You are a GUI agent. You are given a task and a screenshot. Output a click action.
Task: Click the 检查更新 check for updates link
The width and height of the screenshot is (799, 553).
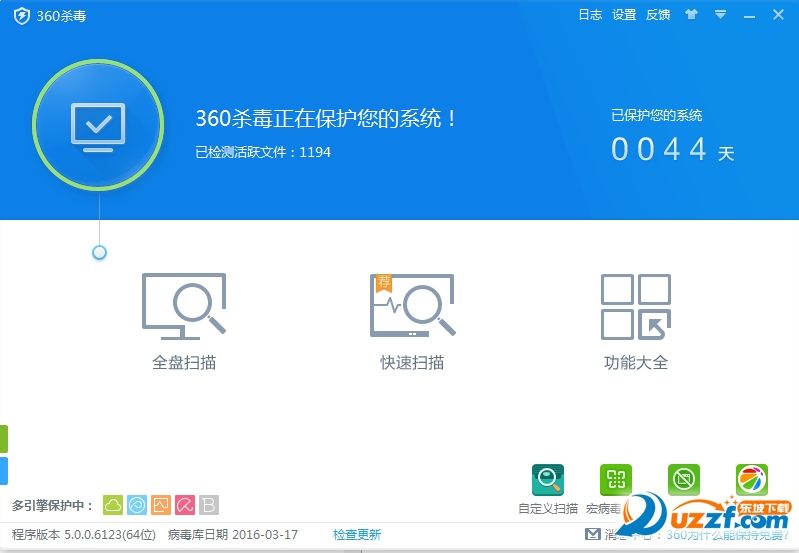357,535
